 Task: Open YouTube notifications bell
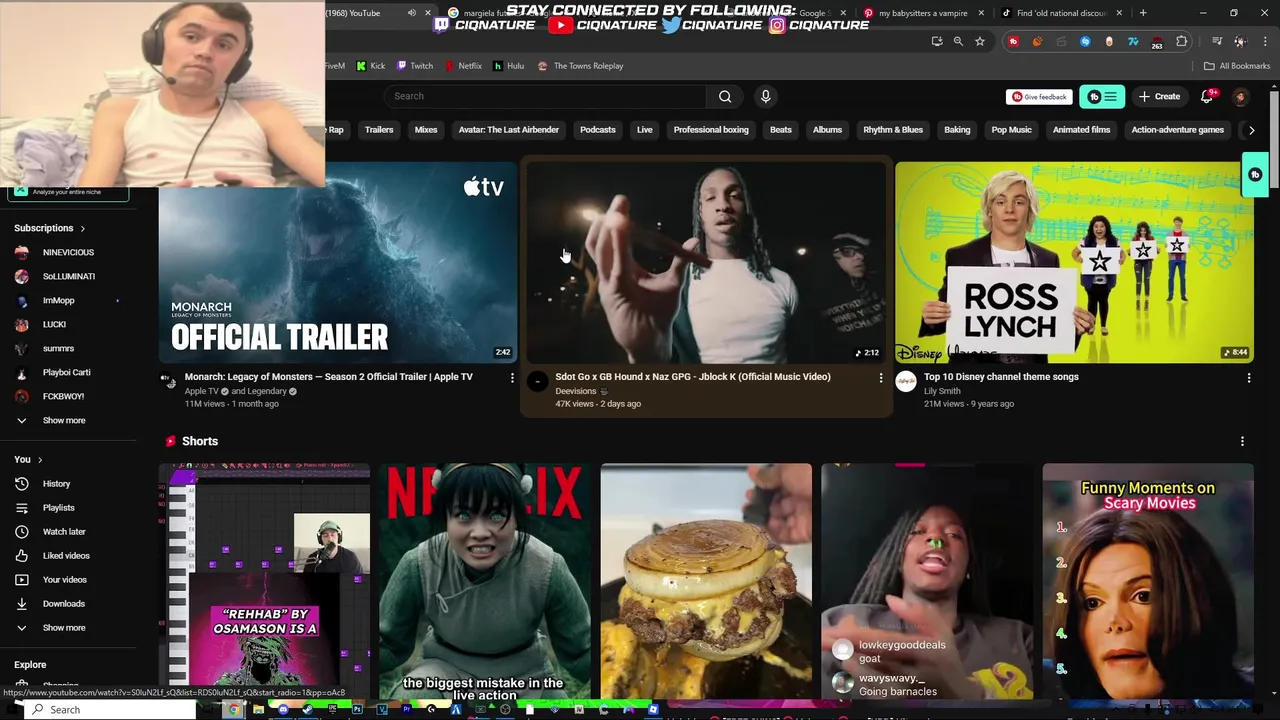pyautogui.click(x=1207, y=96)
